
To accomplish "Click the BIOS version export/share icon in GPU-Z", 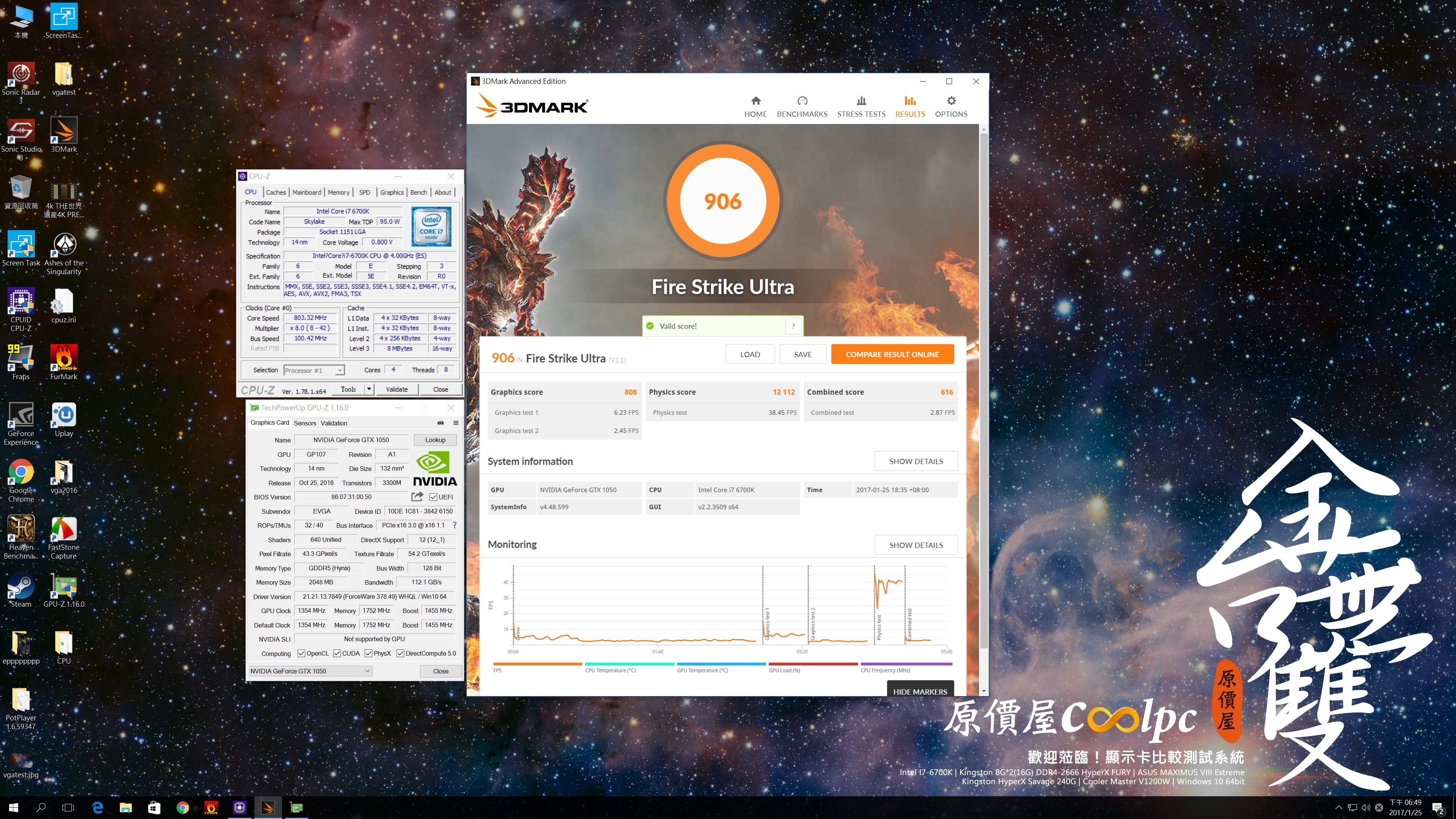I will coord(417,497).
